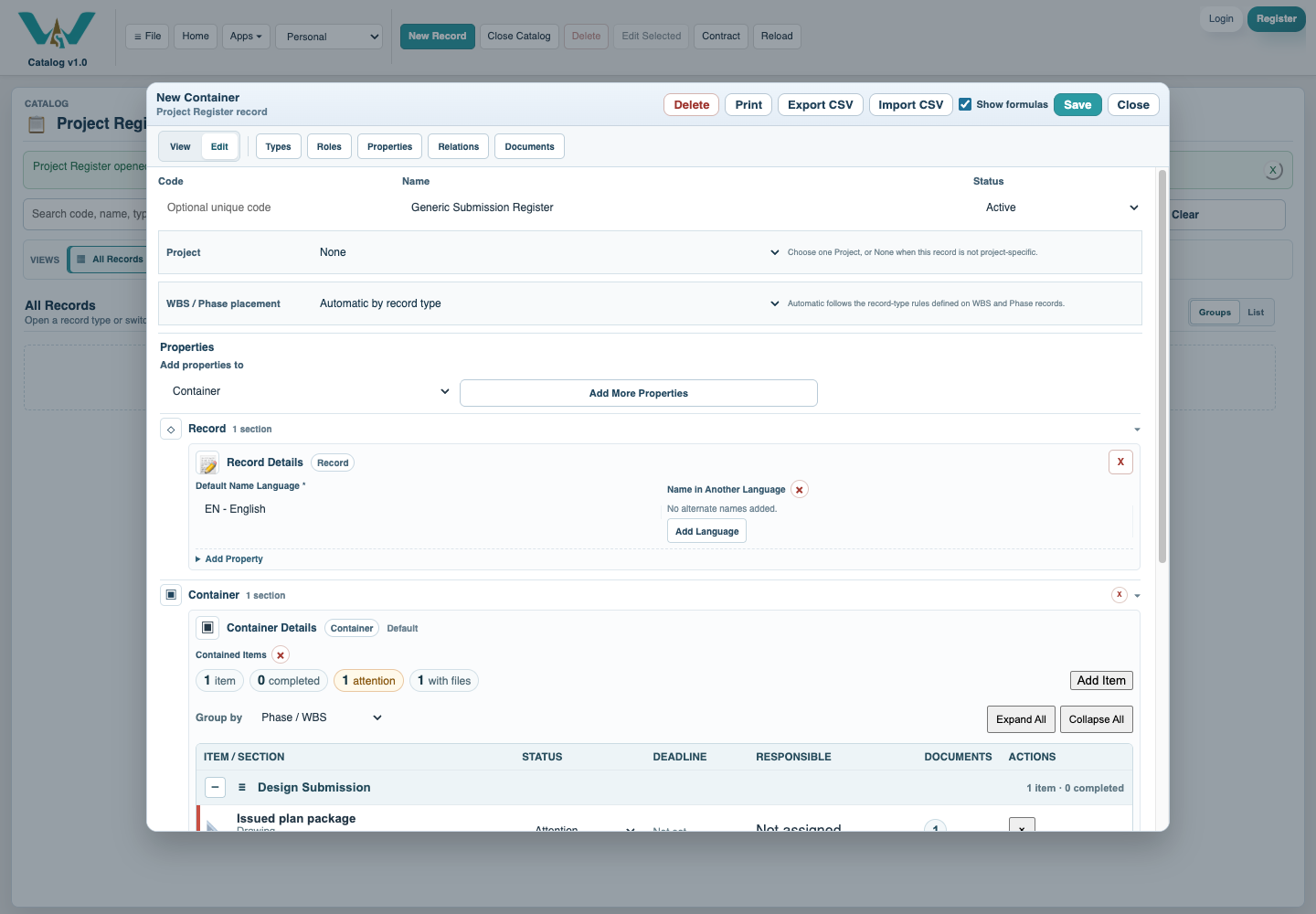Open the Types tab
Viewport: 1316px width, 914px height.
[278, 147]
